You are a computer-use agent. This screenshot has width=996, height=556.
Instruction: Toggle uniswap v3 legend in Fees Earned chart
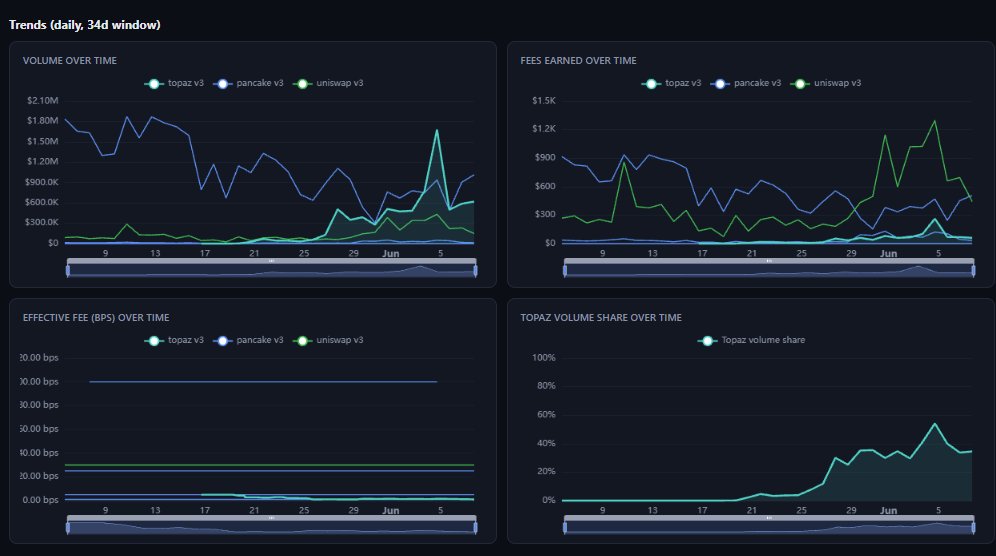click(x=826, y=83)
